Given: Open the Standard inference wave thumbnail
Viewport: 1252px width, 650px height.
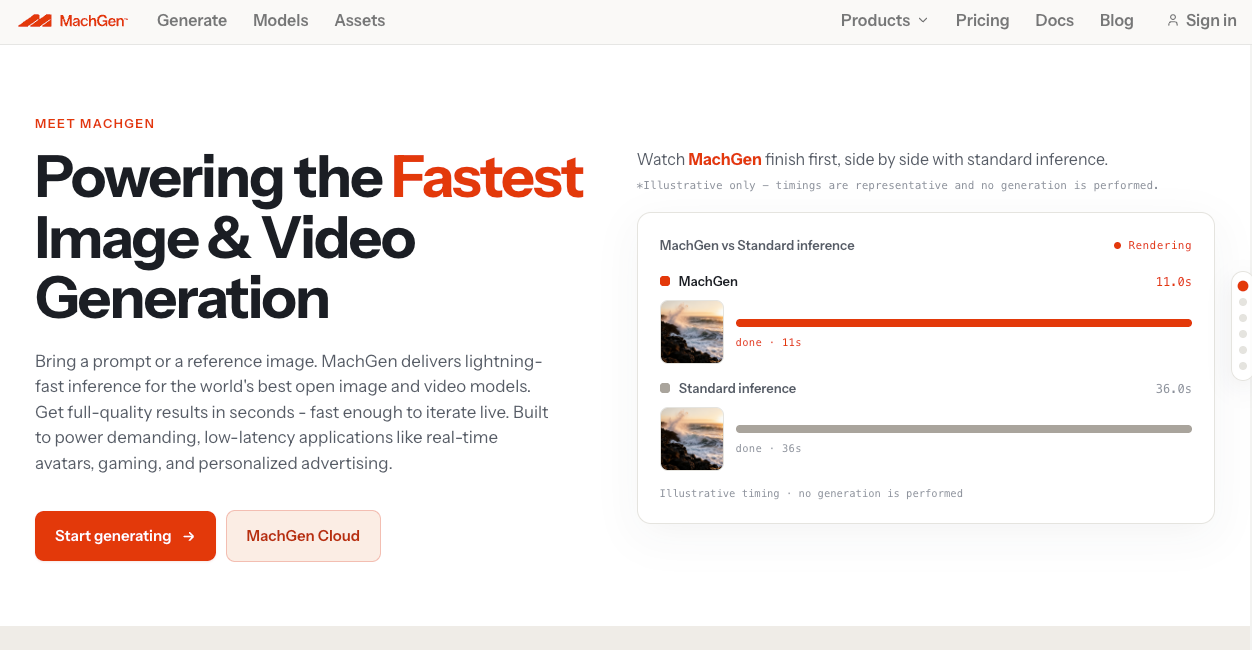Looking at the screenshot, I should pos(692,438).
